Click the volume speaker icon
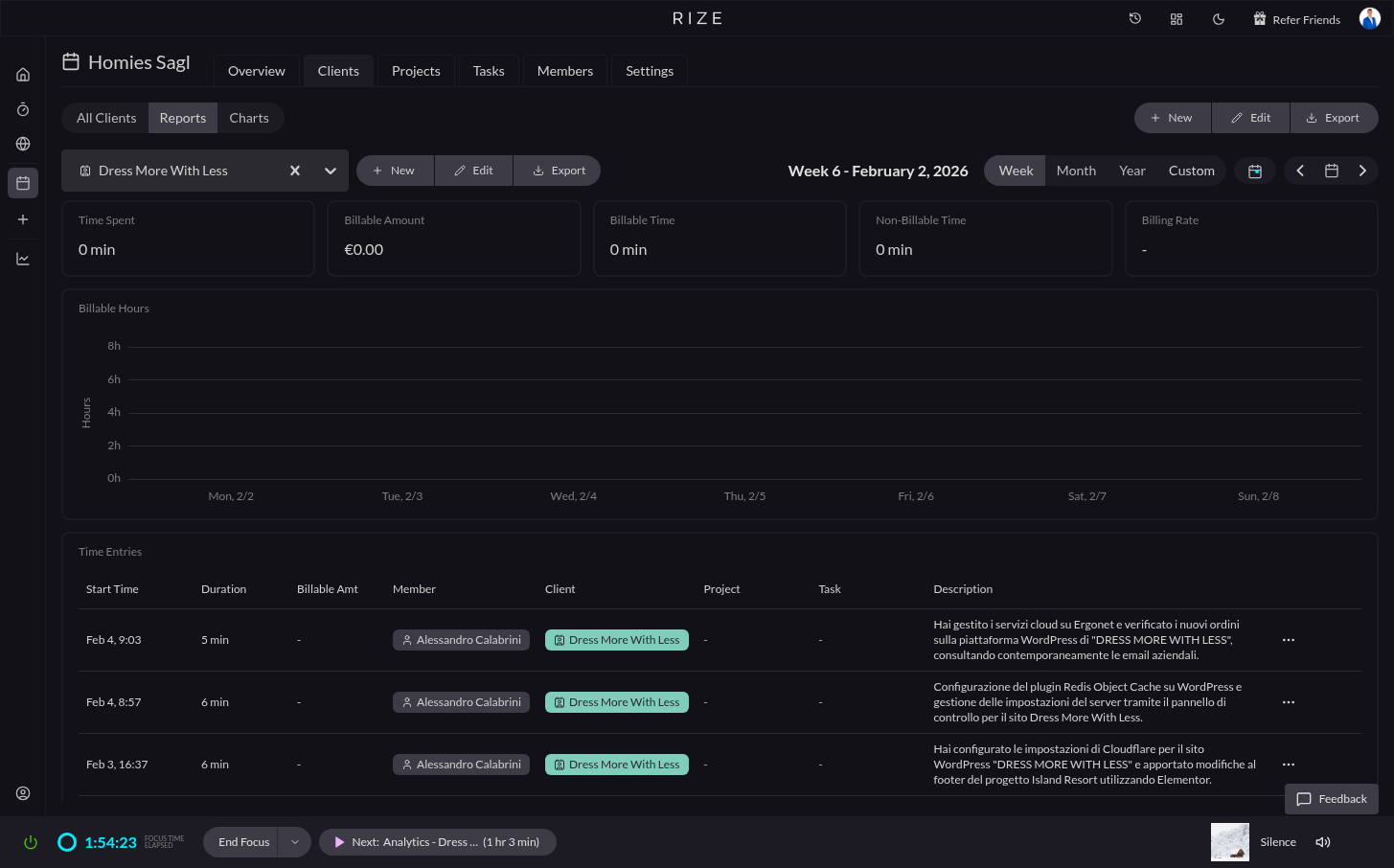This screenshot has height=868, width=1394. click(1323, 842)
